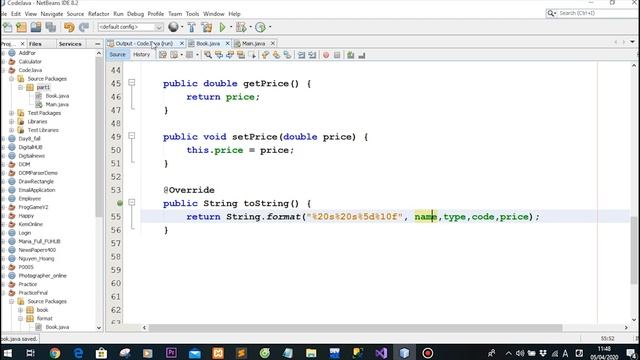Image resolution: width=640 pixels, height=360 pixels.
Task: Click the Stop Macro Recording icon
Action: click(337, 55)
